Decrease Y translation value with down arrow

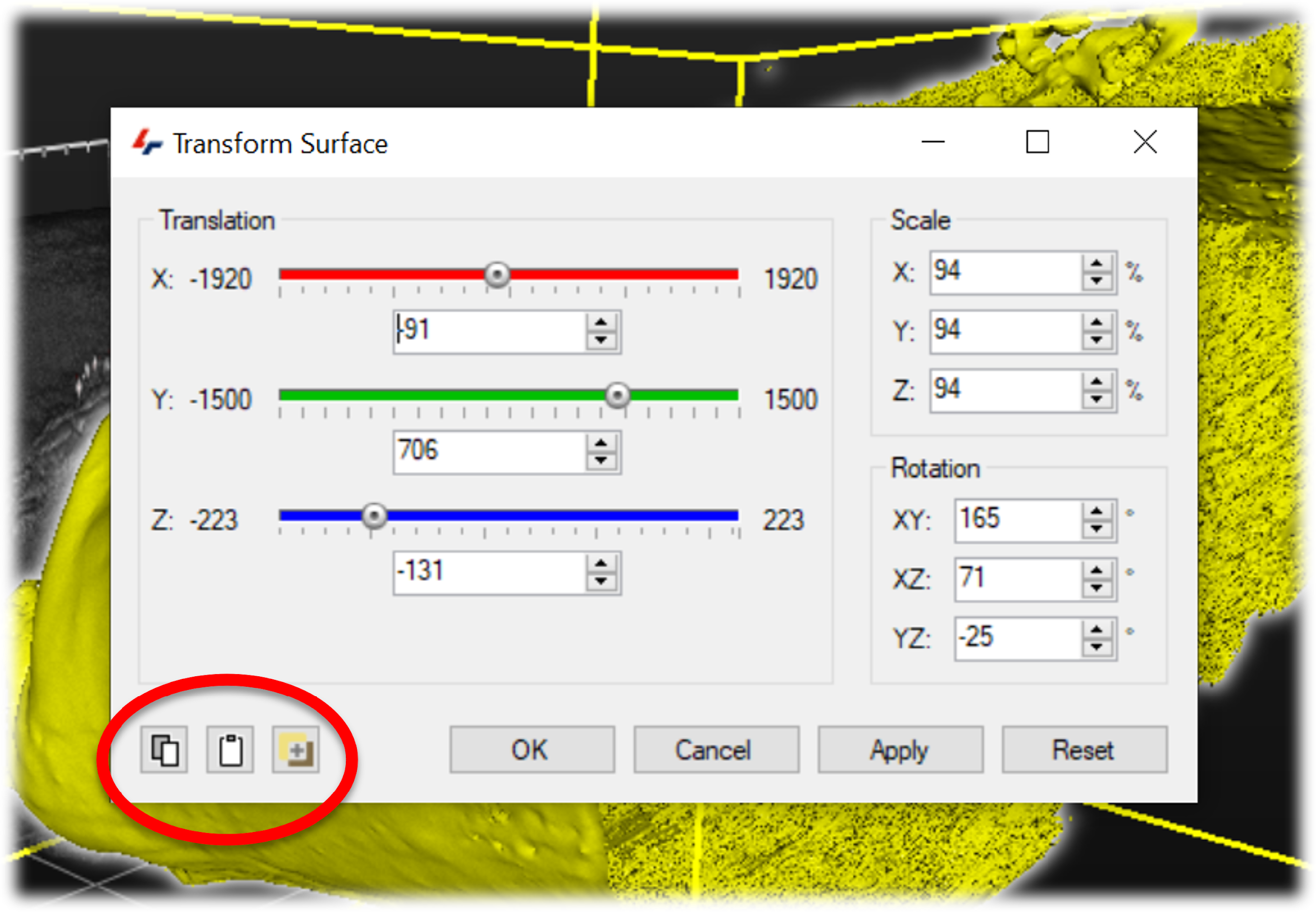(601, 460)
